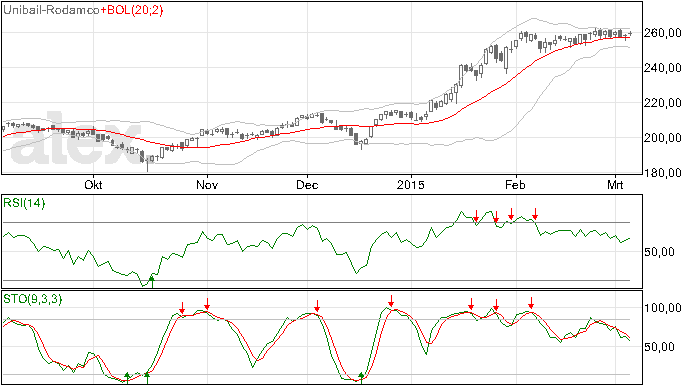Select the Dec month label
This screenshot has width=690, height=387.
[x=307, y=184]
